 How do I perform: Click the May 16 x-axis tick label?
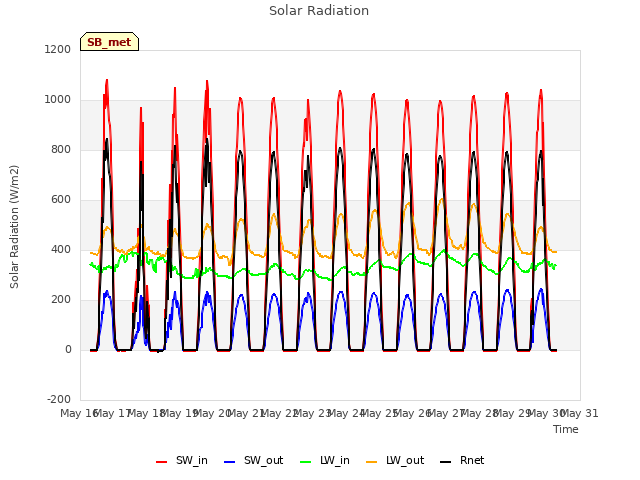click(x=78, y=413)
